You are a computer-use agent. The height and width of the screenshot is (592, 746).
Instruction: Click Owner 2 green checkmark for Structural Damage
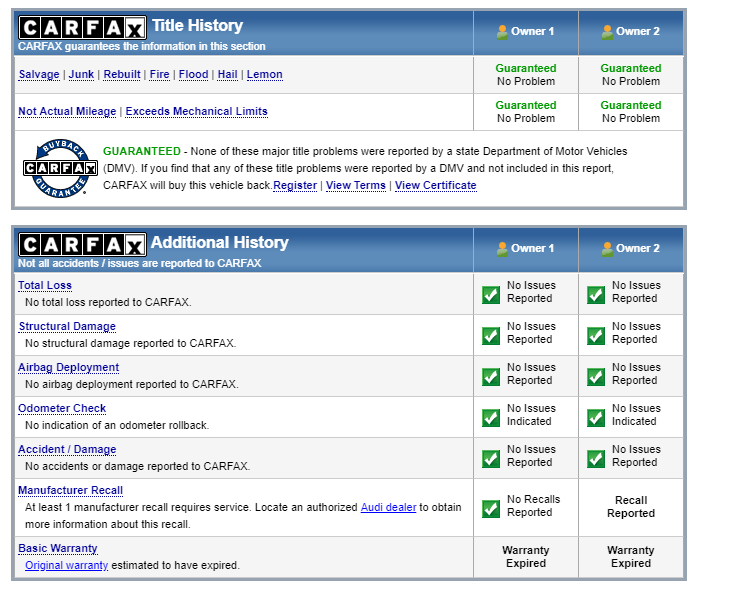point(596,335)
